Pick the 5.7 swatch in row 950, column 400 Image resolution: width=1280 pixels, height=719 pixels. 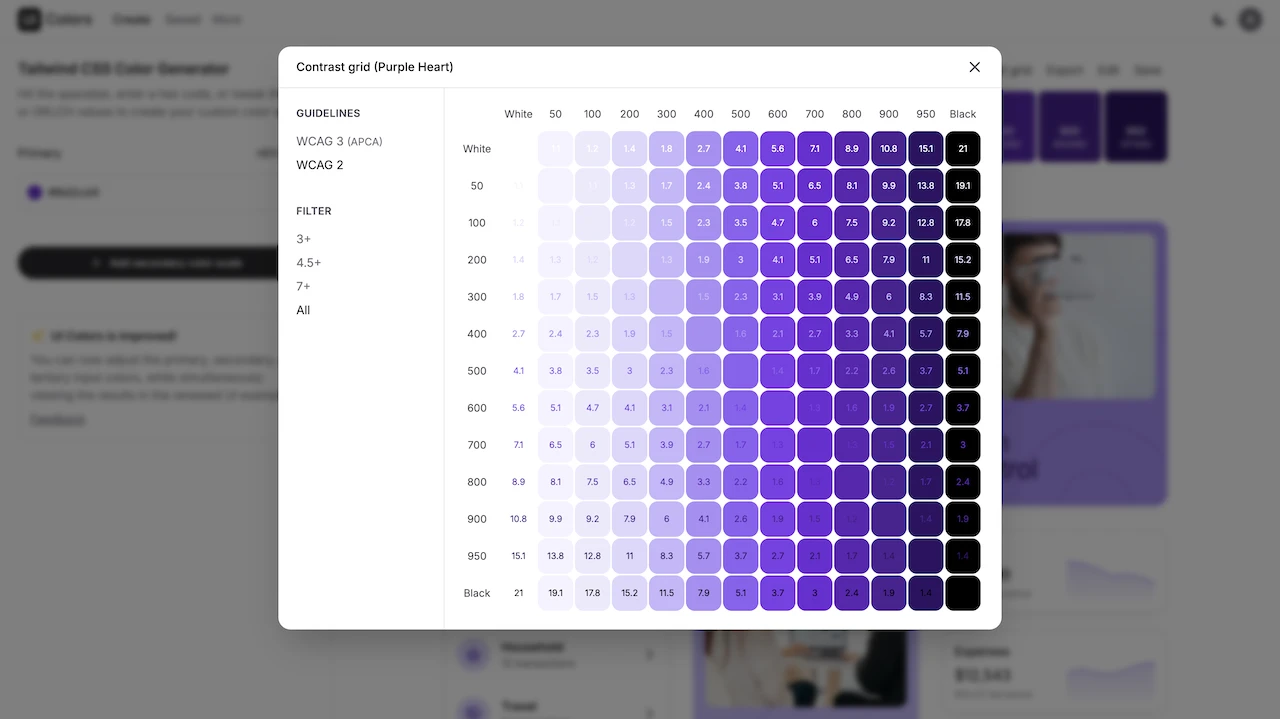click(704, 556)
